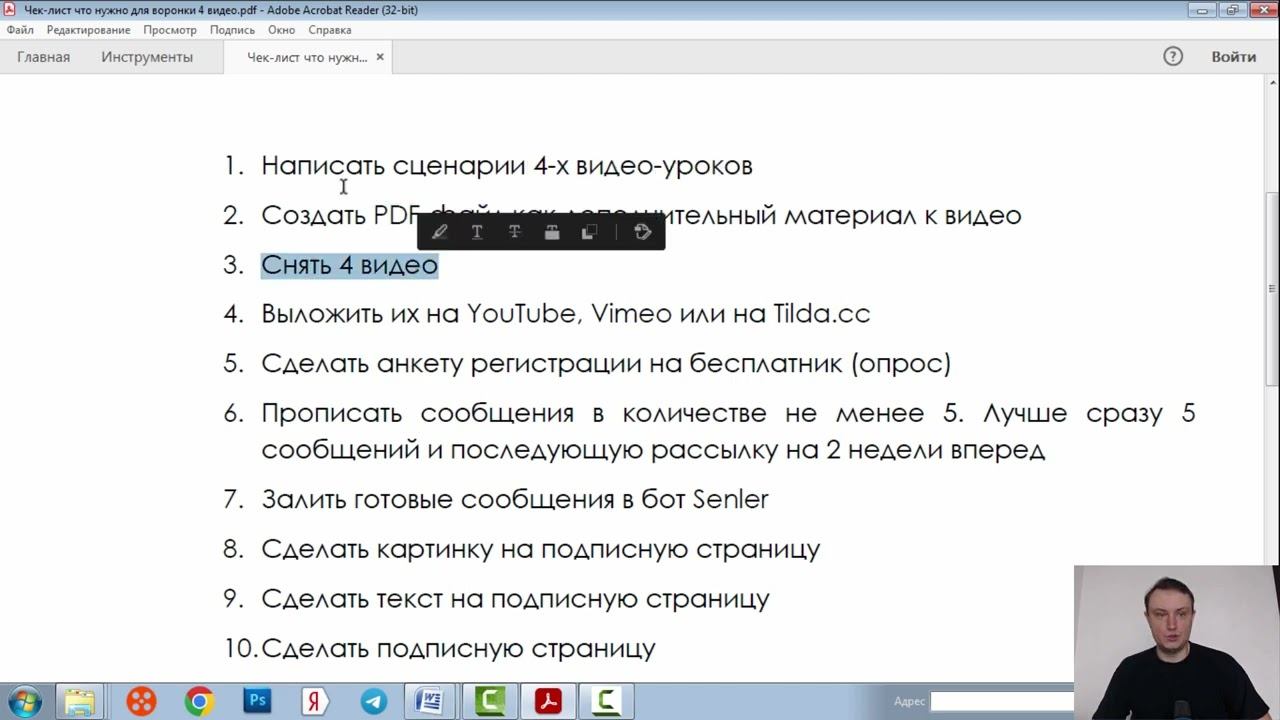This screenshot has height=720, width=1280.
Task: Close the Чек-лист document tab
Action: coord(380,57)
